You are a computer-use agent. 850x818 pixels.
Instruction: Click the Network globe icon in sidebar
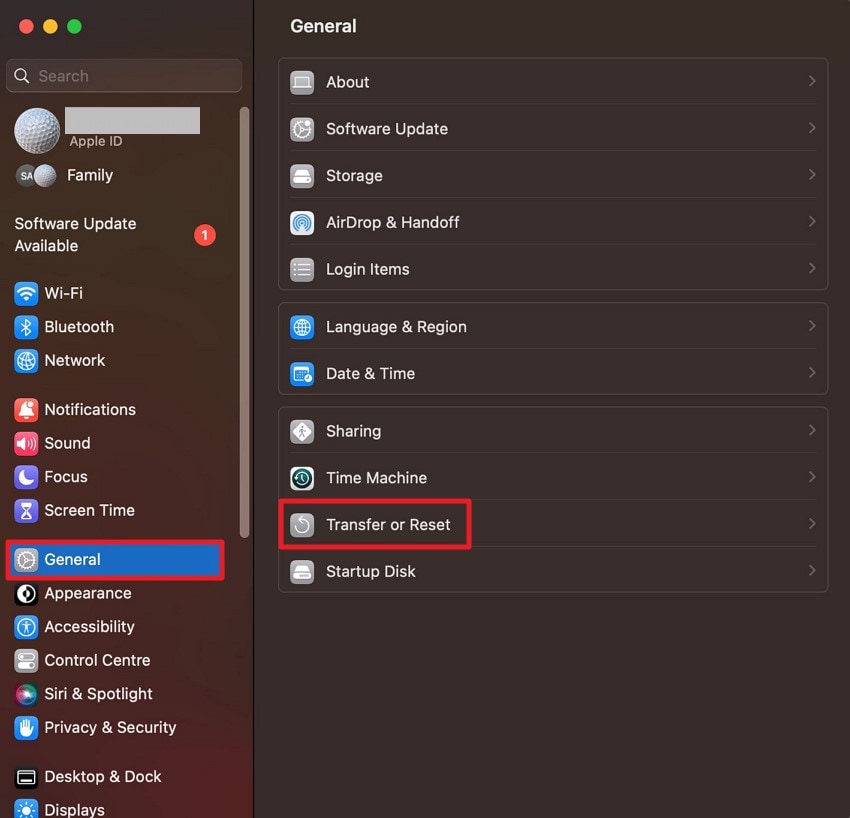point(26,361)
